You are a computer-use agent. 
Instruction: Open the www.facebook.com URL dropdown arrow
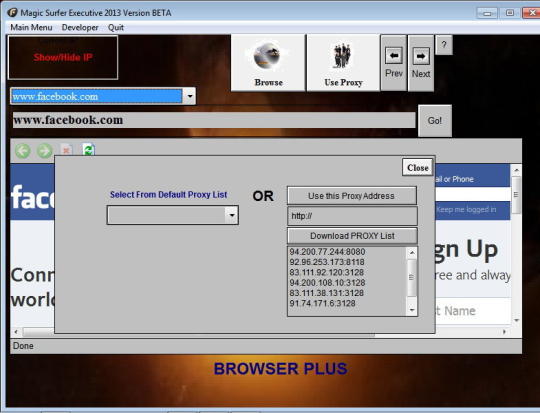189,96
